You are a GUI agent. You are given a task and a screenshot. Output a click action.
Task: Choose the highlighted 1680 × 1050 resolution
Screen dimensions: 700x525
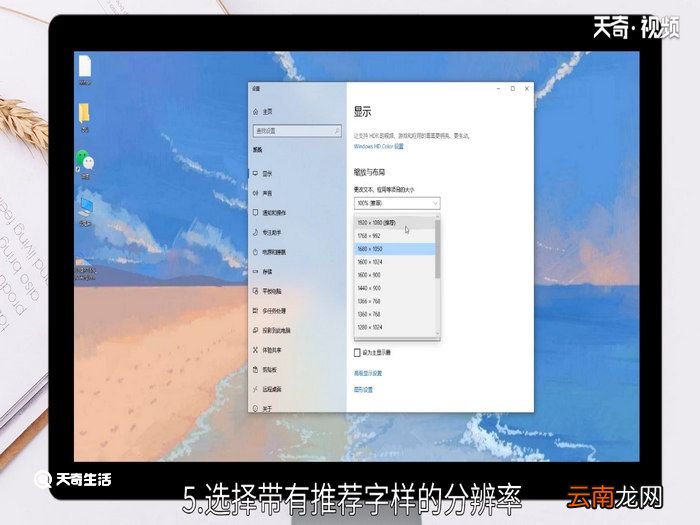coord(395,249)
